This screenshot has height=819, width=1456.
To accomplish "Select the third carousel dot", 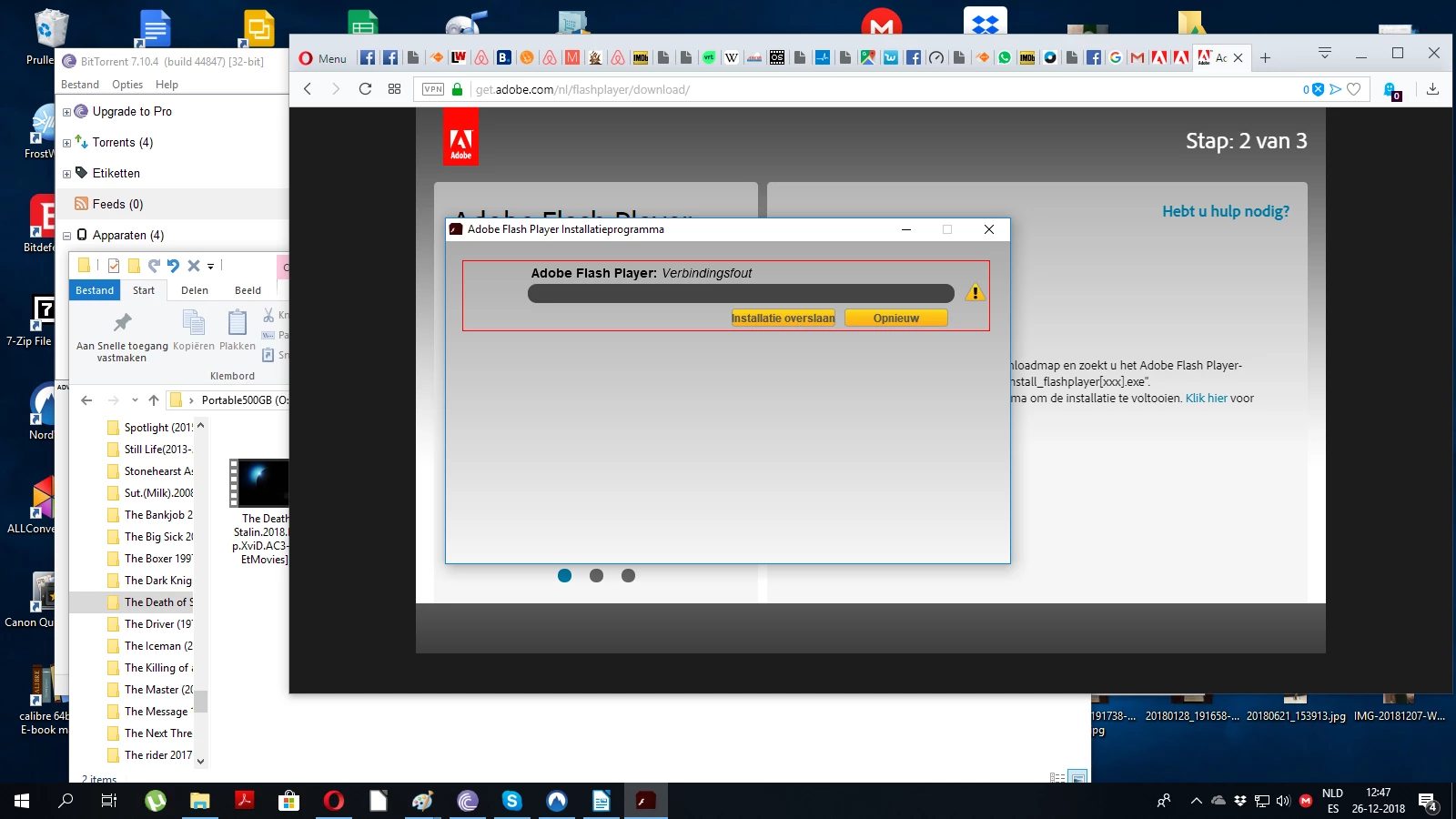I will click(x=628, y=575).
